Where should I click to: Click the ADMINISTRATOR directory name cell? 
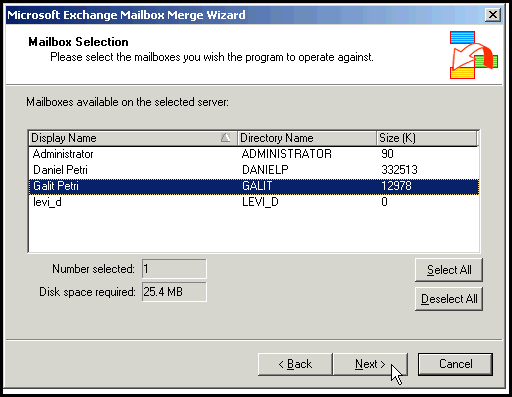[287, 154]
